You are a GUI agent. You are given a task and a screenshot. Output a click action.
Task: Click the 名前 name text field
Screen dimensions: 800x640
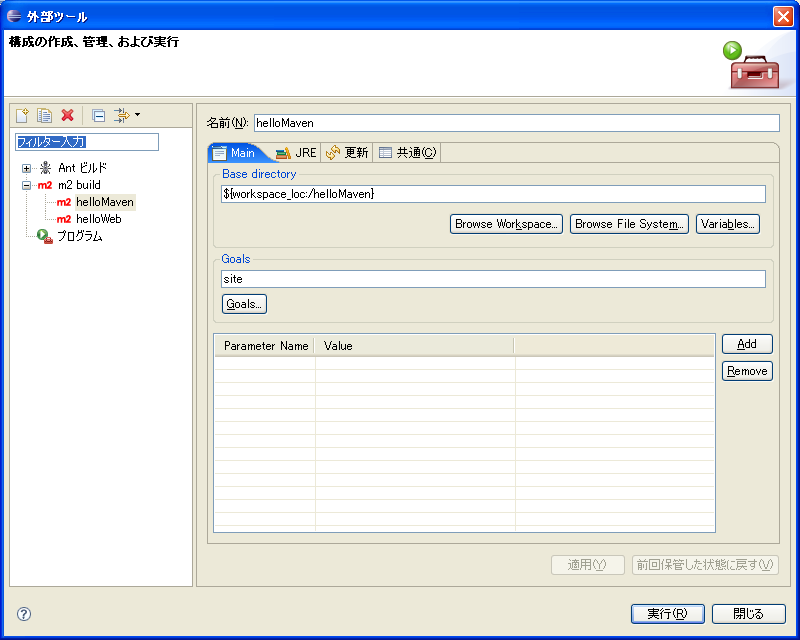click(516, 123)
